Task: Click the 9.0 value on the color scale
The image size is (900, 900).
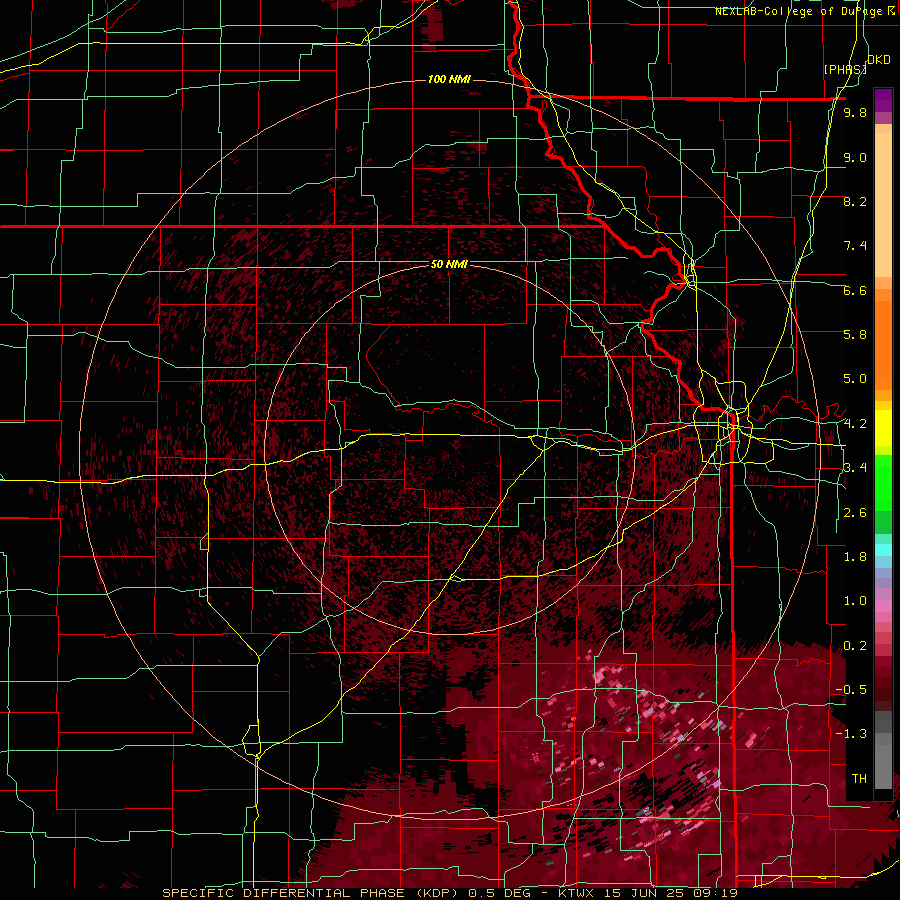Action: click(x=855, y=157)
